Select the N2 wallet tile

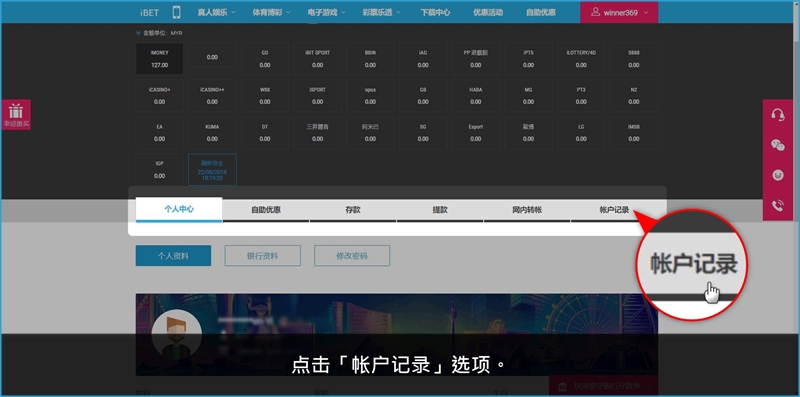[634, 95]
